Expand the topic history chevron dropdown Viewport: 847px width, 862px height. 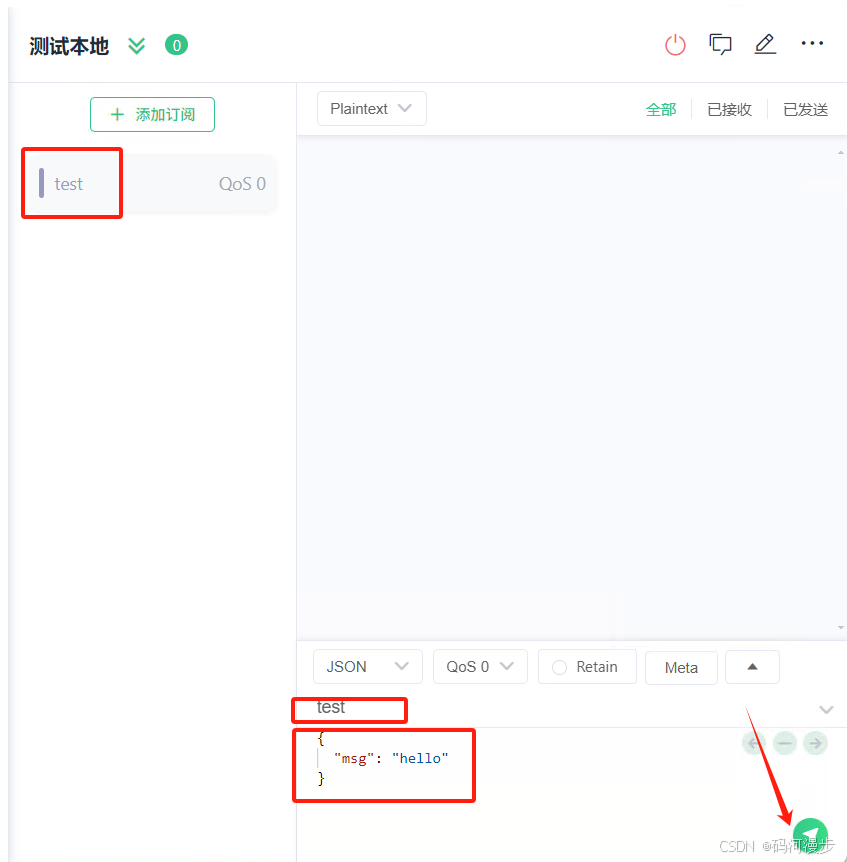[x=826, y=710]
